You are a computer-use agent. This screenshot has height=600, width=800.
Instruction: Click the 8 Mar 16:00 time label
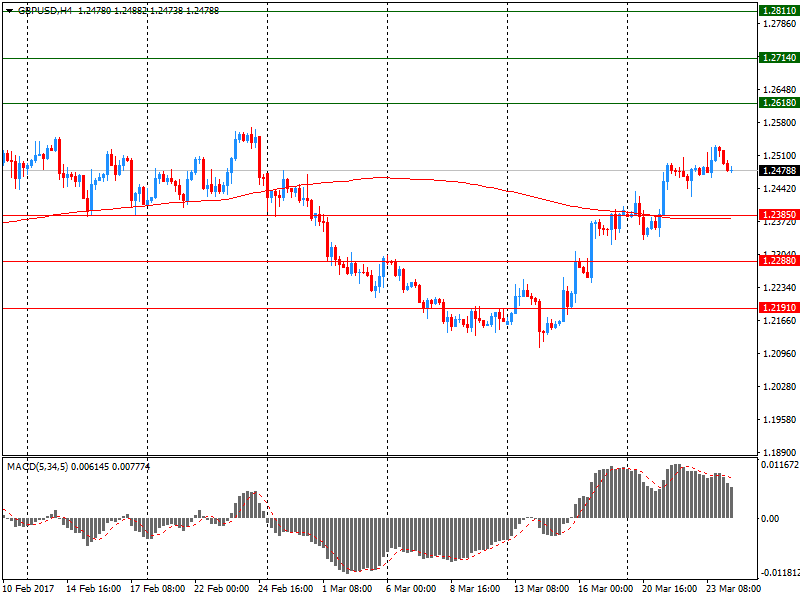pos(475,589)
